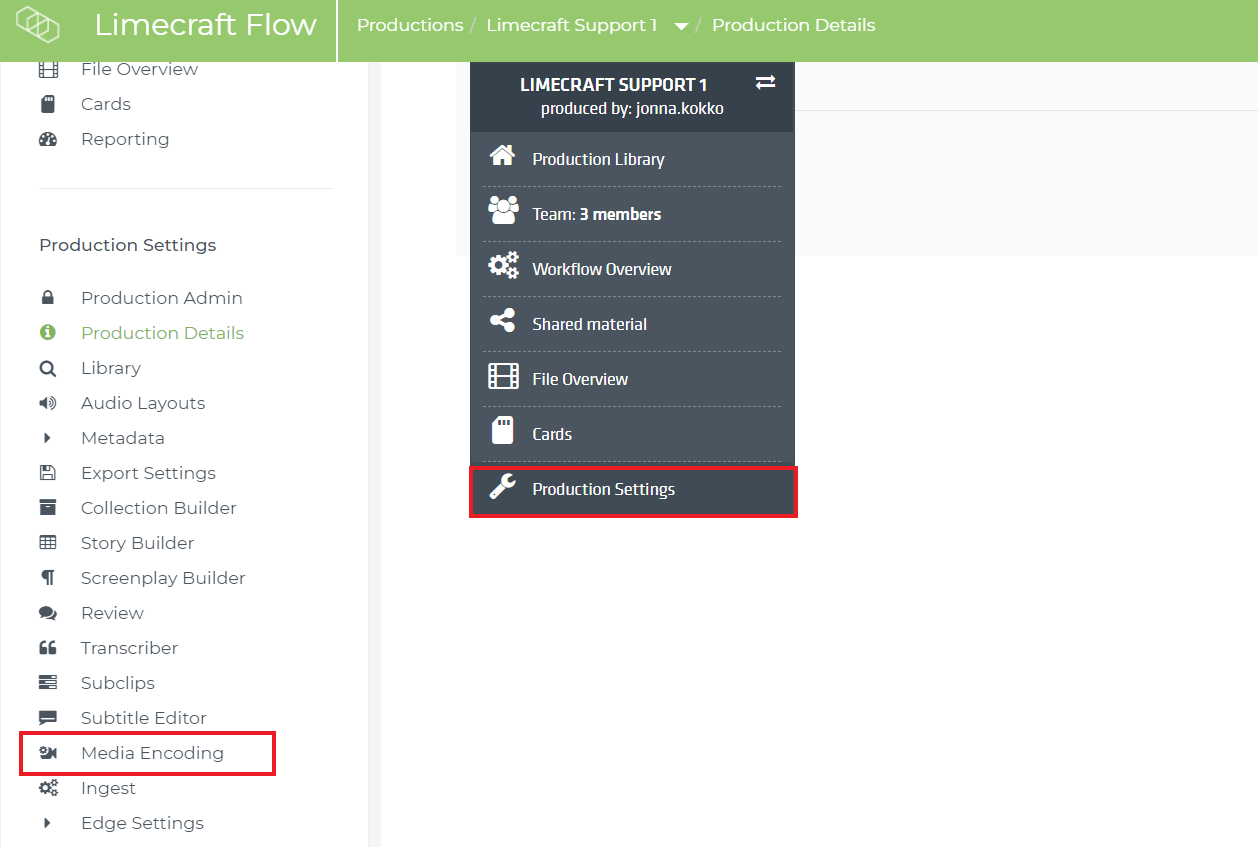Image resolution: width=1258 pixels, height=847 pixels.
Task: Click the dropdown File Overview filmstrip icon
Action: [503, 376]
